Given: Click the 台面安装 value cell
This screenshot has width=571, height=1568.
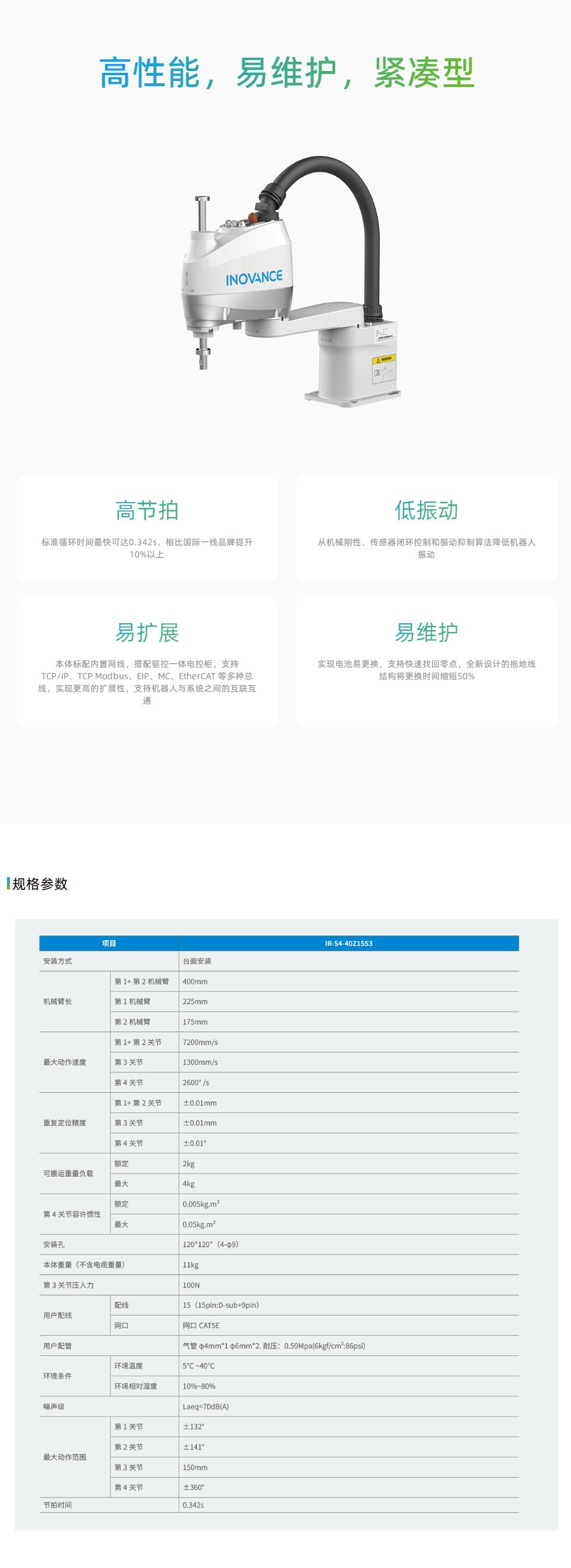Looking at the screenshot, I should pos(198,961).
